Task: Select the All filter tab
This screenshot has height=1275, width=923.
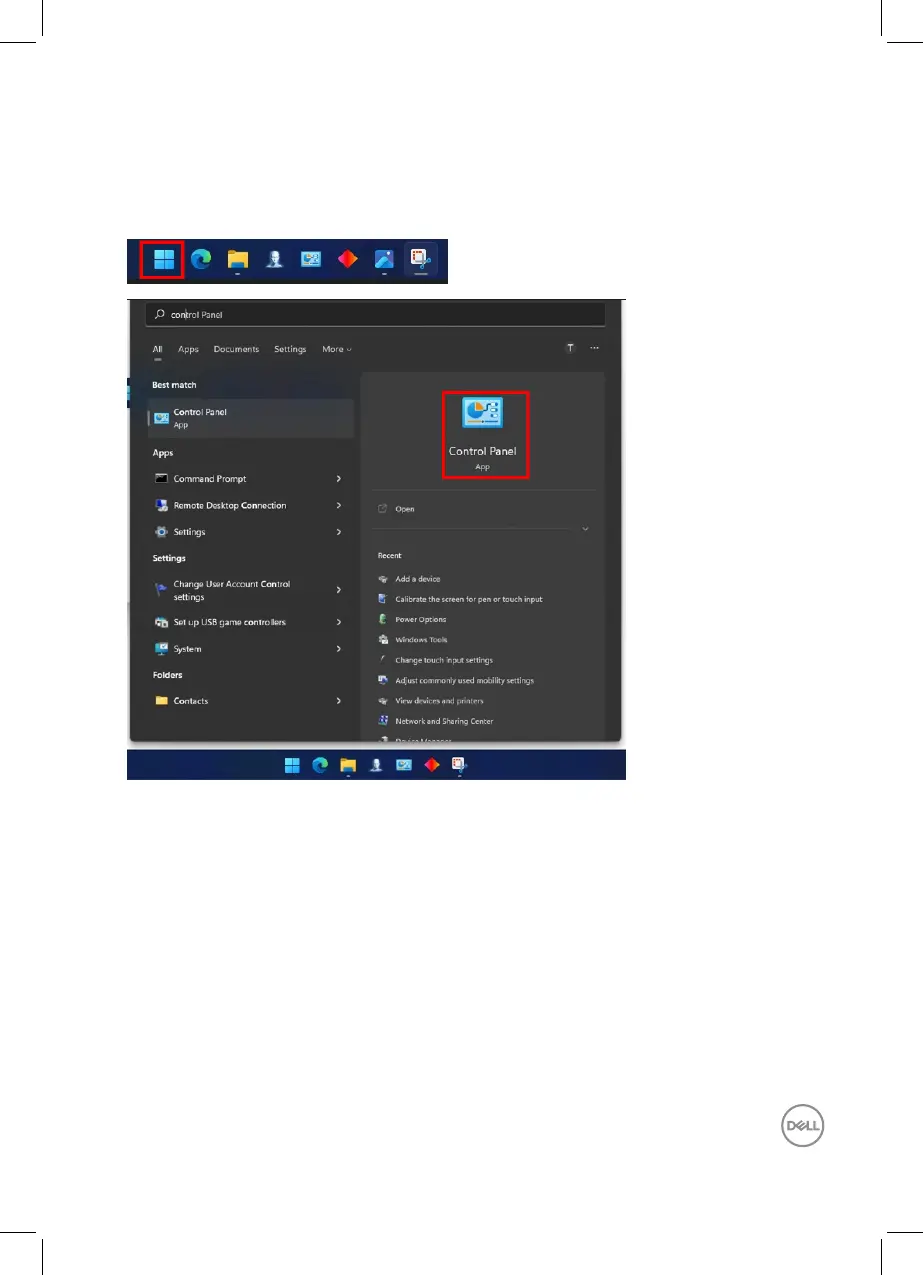Action: point(157,349)
